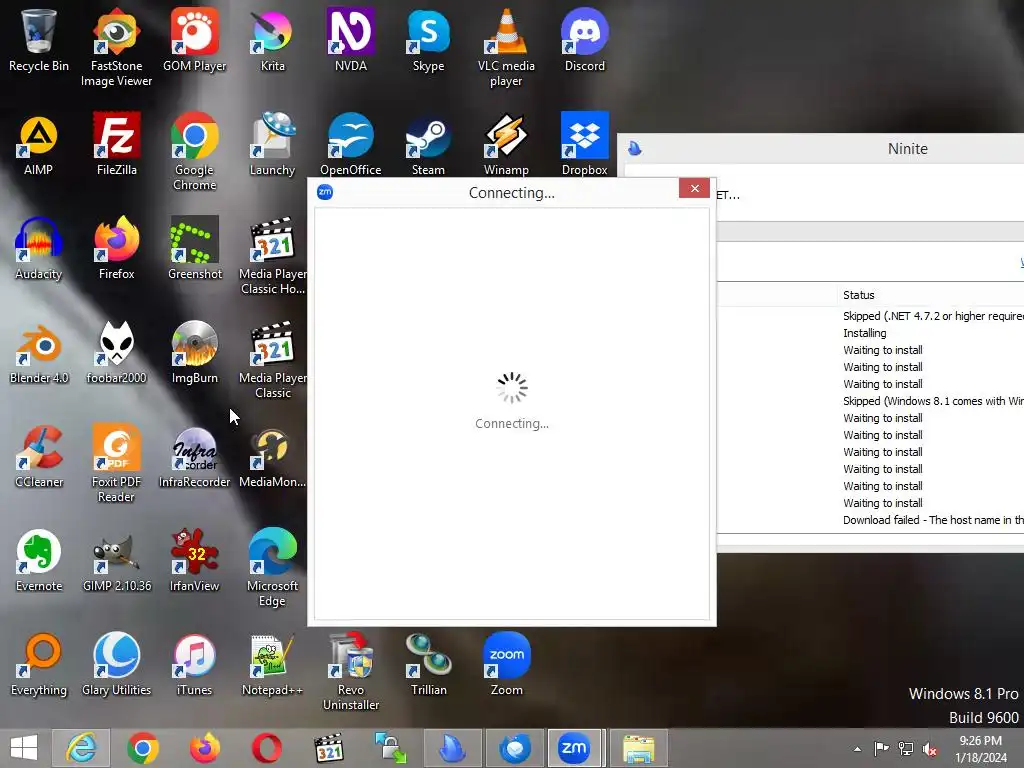Select 'Skipped (Windows 8.1 comes with' row

click(933, 401)
